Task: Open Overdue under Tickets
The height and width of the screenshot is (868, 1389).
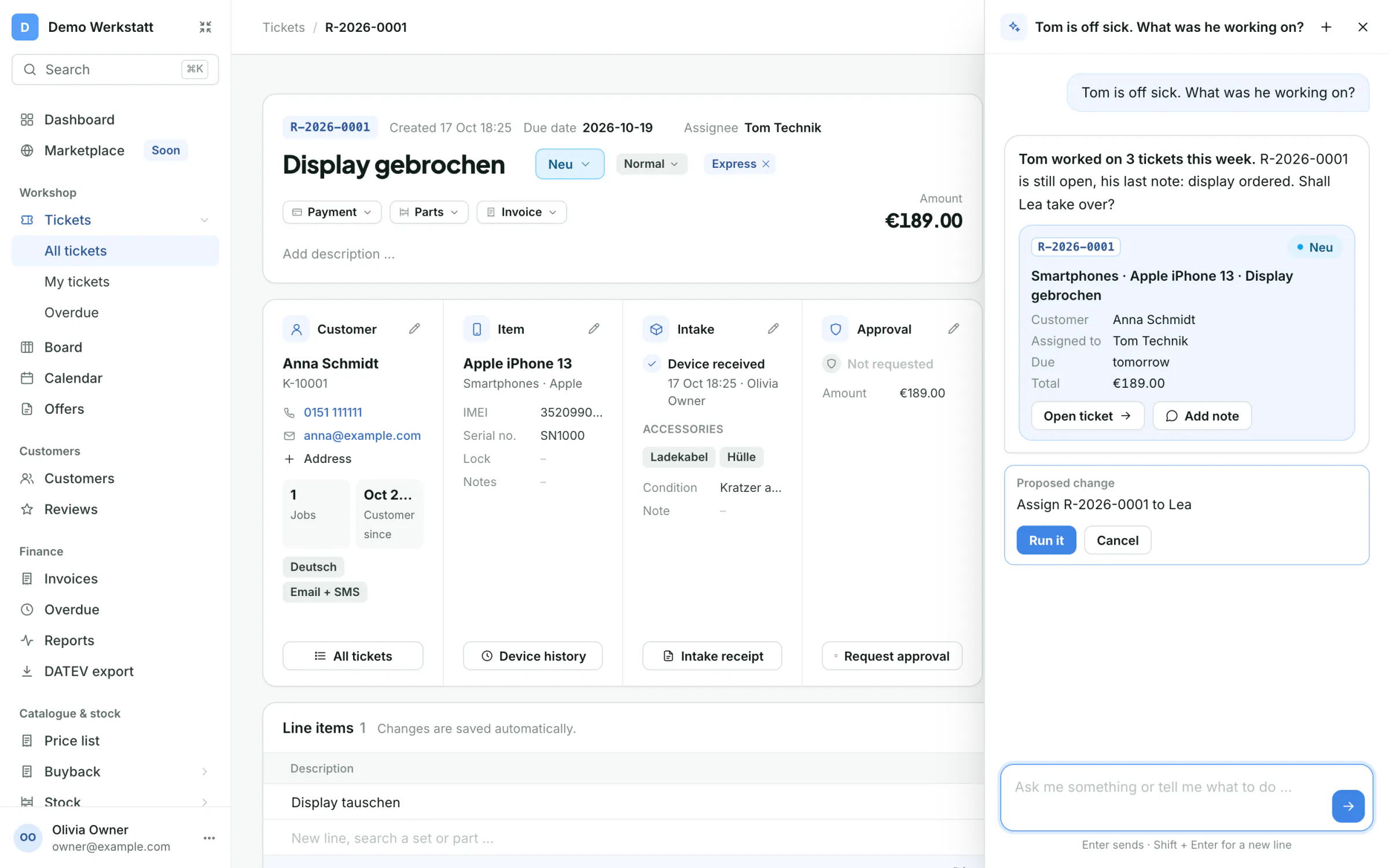Action: 115,312
